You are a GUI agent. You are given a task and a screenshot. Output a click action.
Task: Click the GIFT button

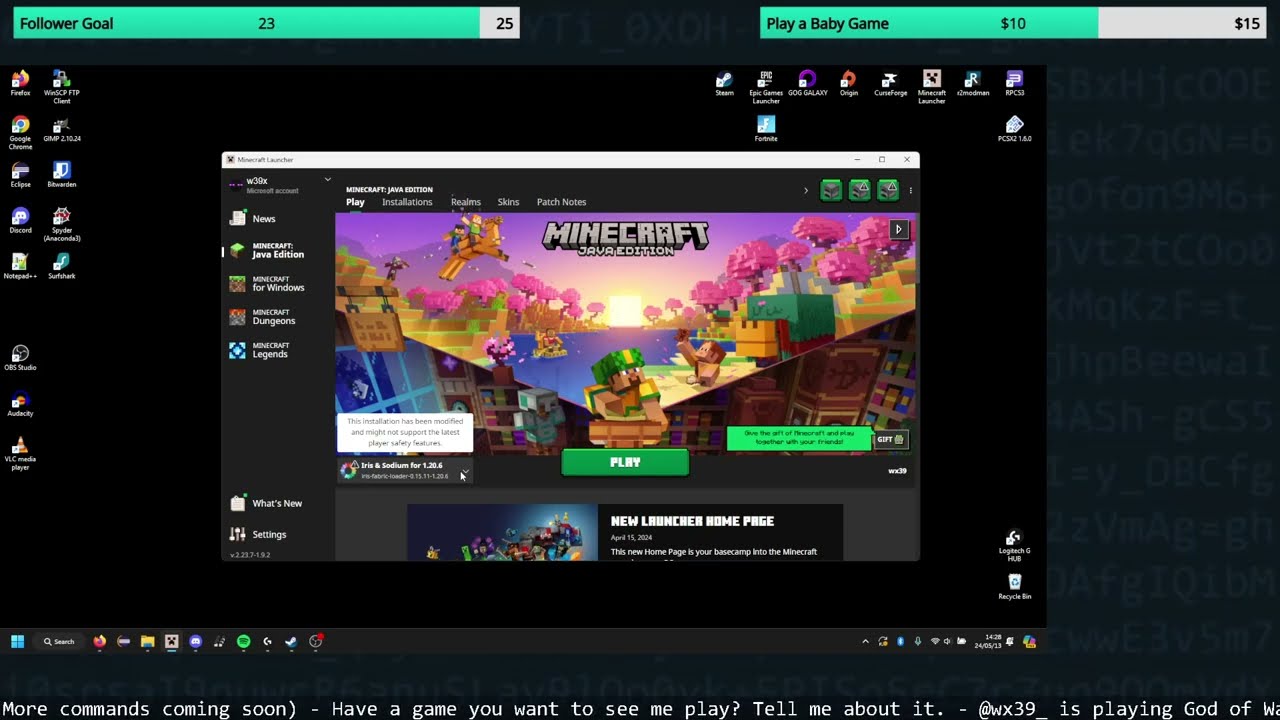point(890,439)
